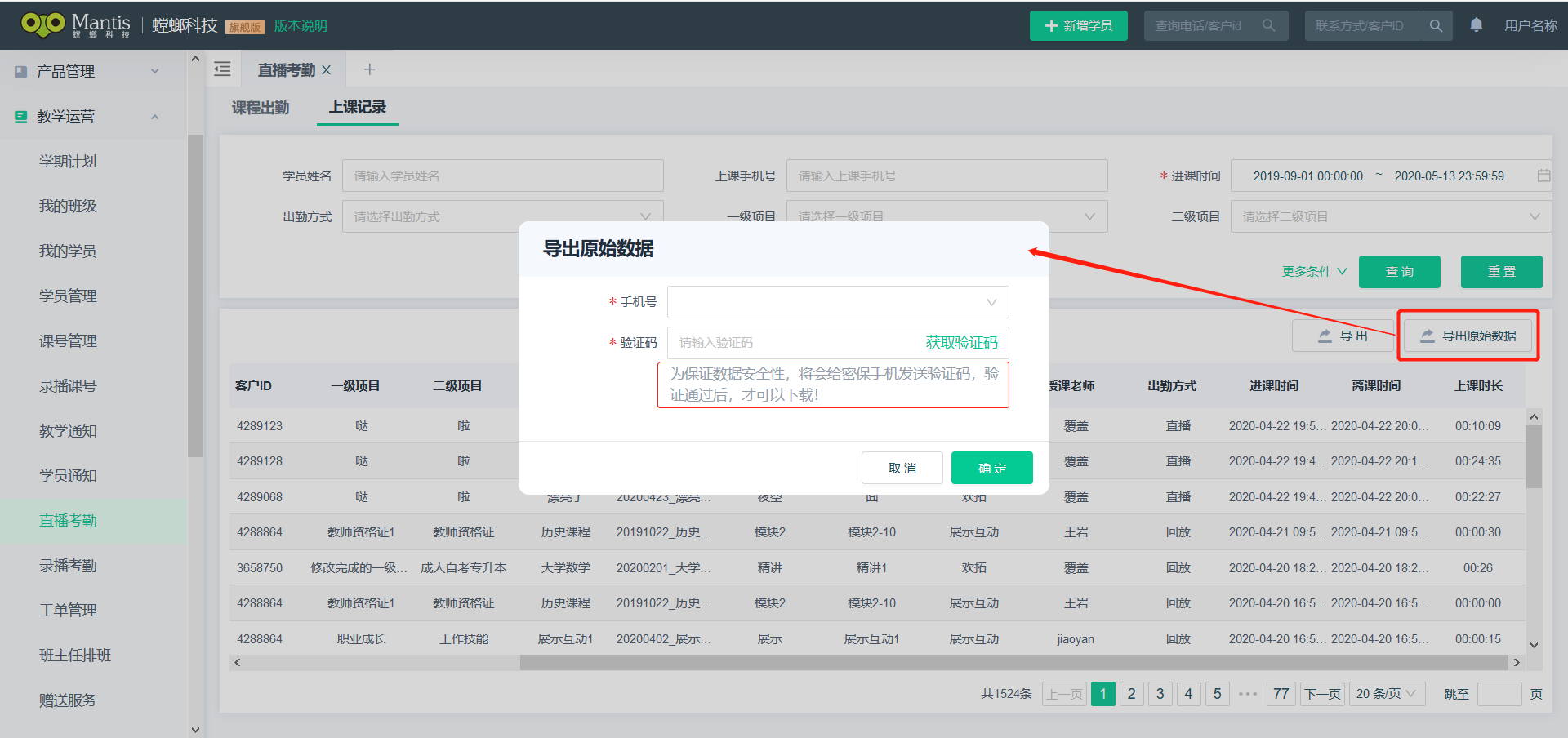Open 版本说明 link

tap(301, 26)
